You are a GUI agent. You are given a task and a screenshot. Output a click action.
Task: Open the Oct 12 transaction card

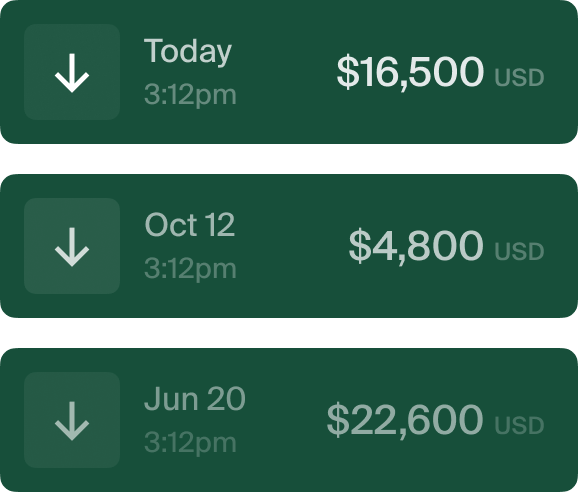coord(289,246)
